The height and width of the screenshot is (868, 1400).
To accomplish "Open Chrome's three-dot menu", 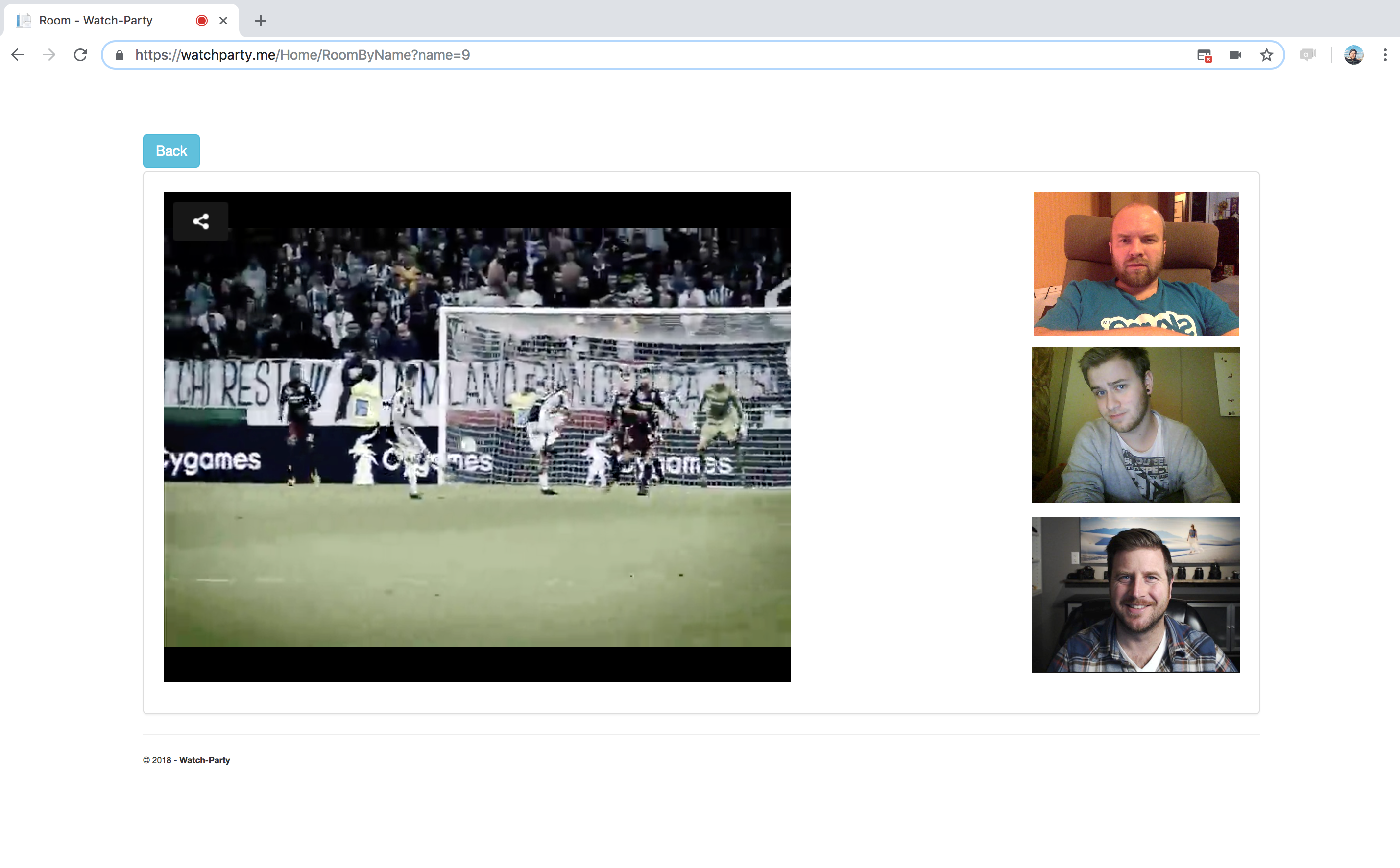I will point(1384,55).
